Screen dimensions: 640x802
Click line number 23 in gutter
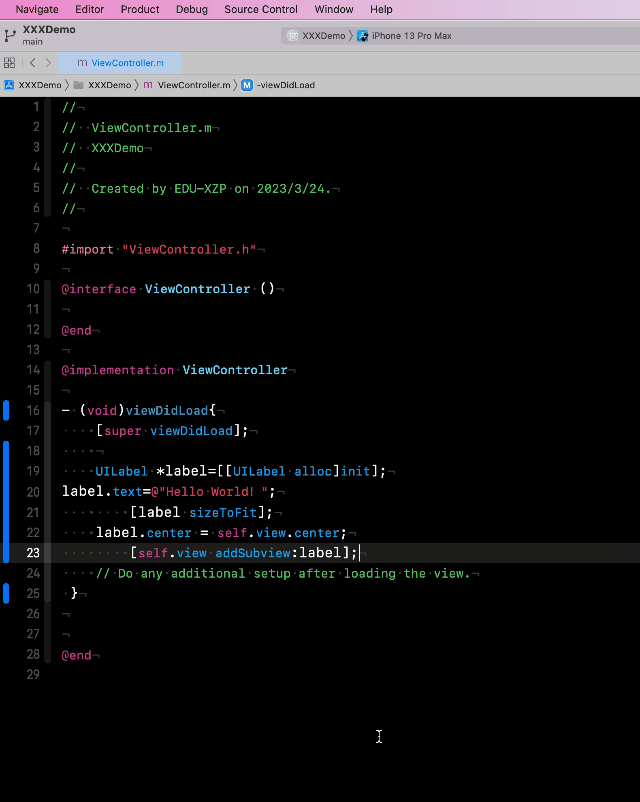point(33,553)
